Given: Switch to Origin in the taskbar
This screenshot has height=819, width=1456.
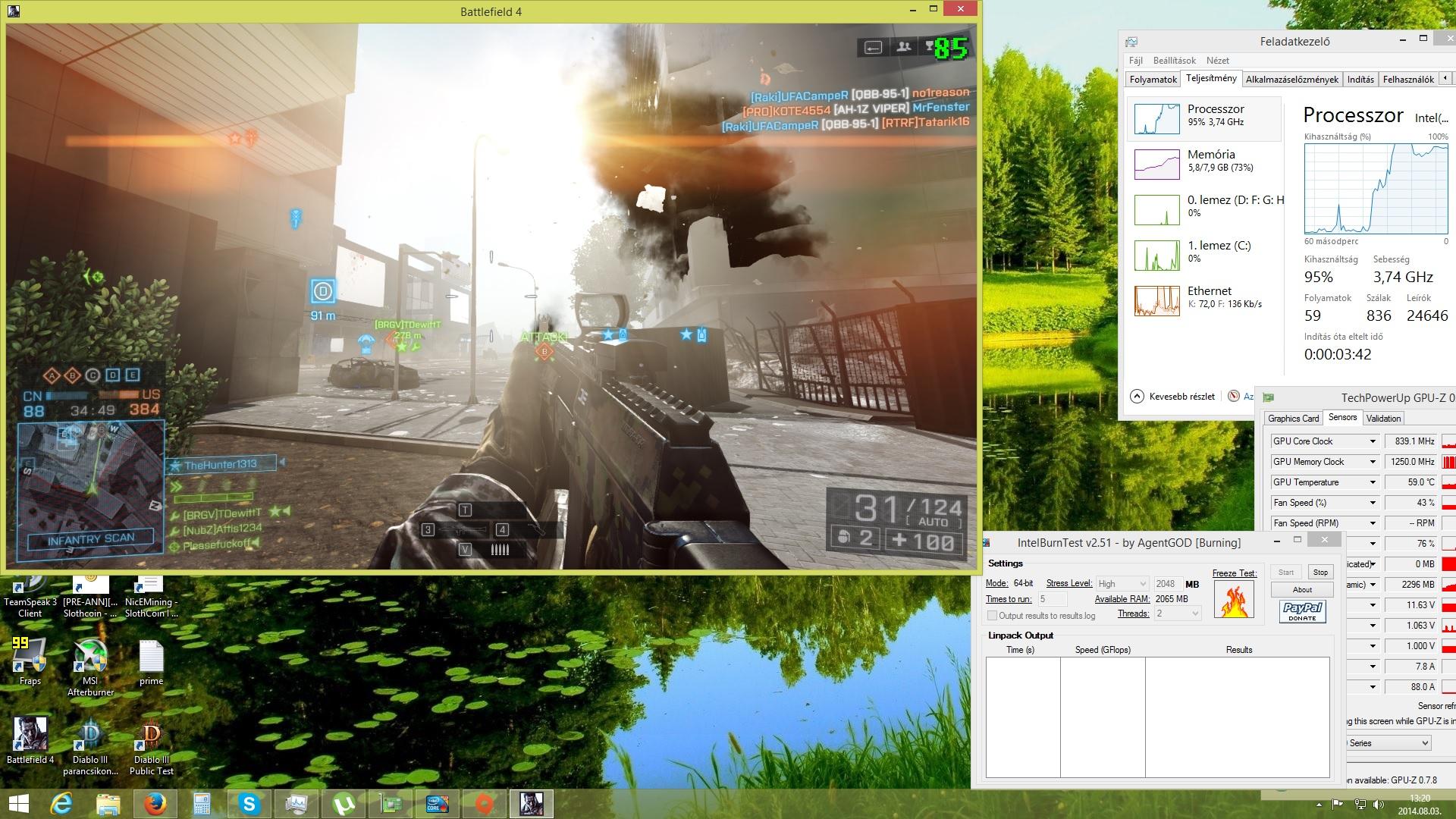Looking at the screenshot, I should coord(485,804).
